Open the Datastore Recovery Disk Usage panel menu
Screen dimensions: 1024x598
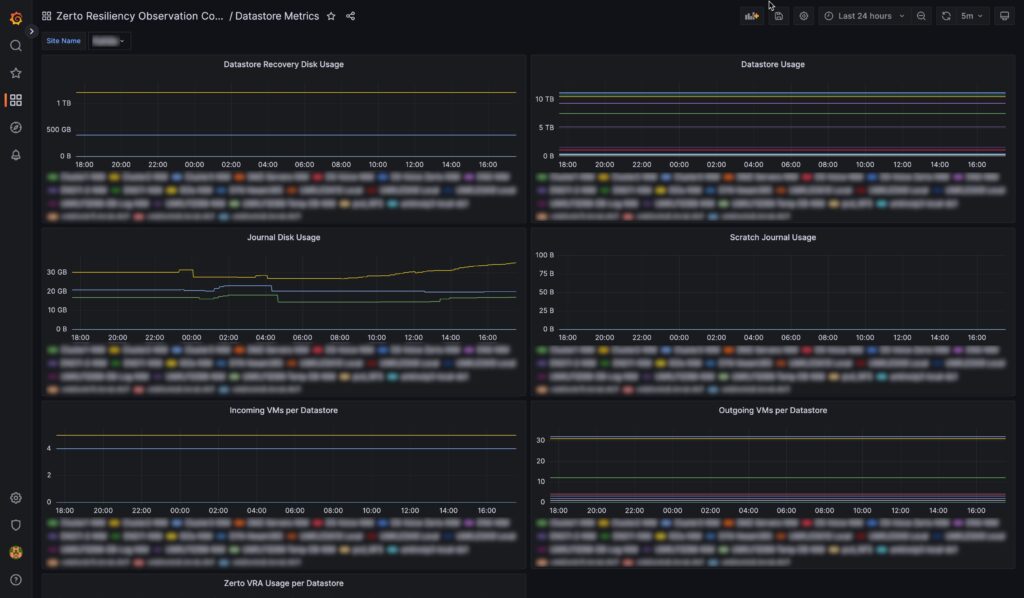283,65
